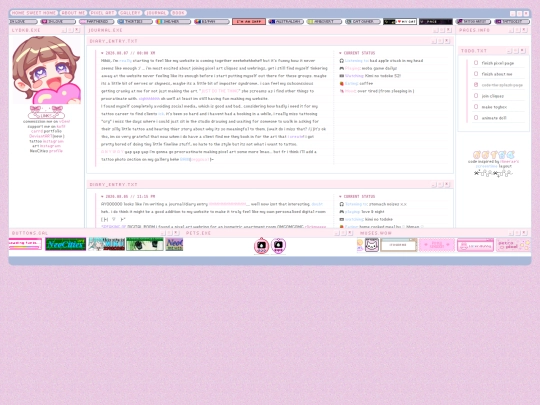This screenshot has width=540, height=405.
Task: Collapse the second Current Status heading arrow
Action: tap(340, 196)
